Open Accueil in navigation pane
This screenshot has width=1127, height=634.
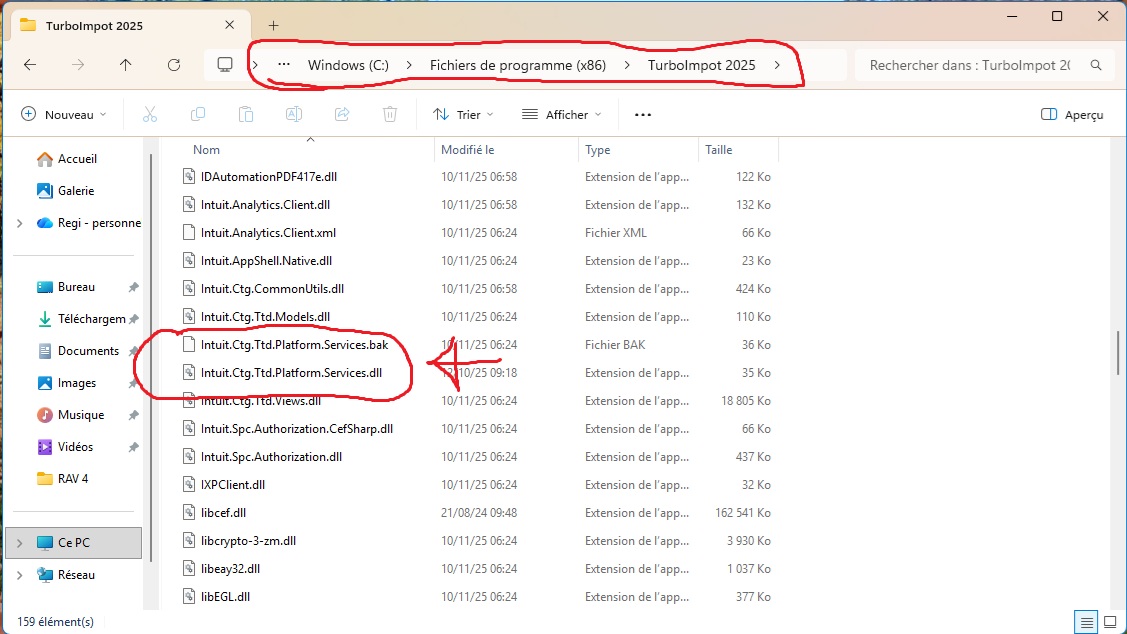click(x=66, y=159)
